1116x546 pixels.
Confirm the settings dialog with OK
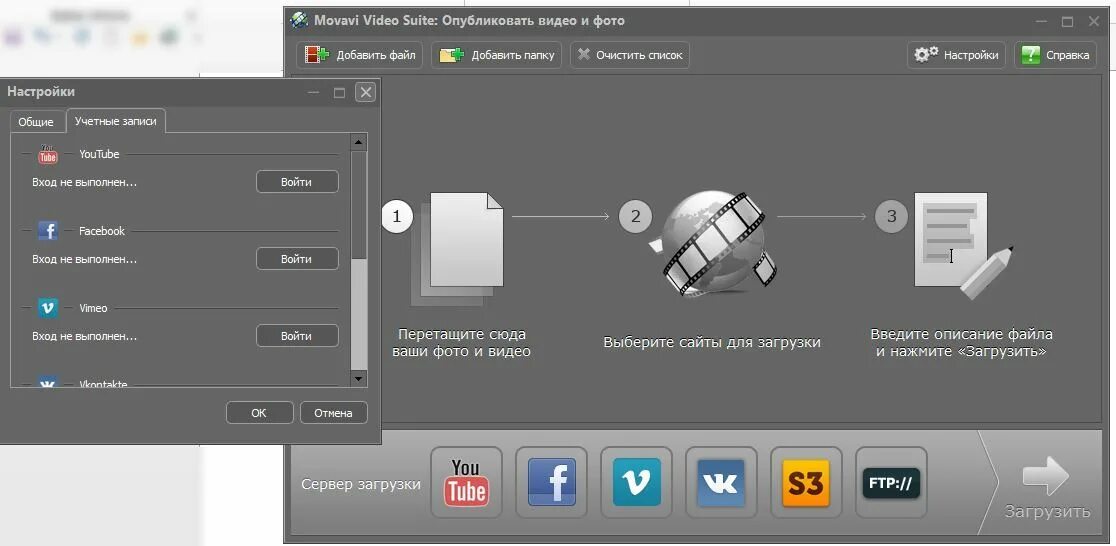259,412
